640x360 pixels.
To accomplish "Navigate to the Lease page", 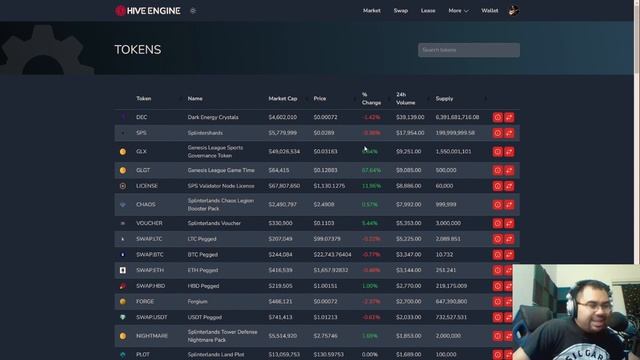I will click(428, 11).
